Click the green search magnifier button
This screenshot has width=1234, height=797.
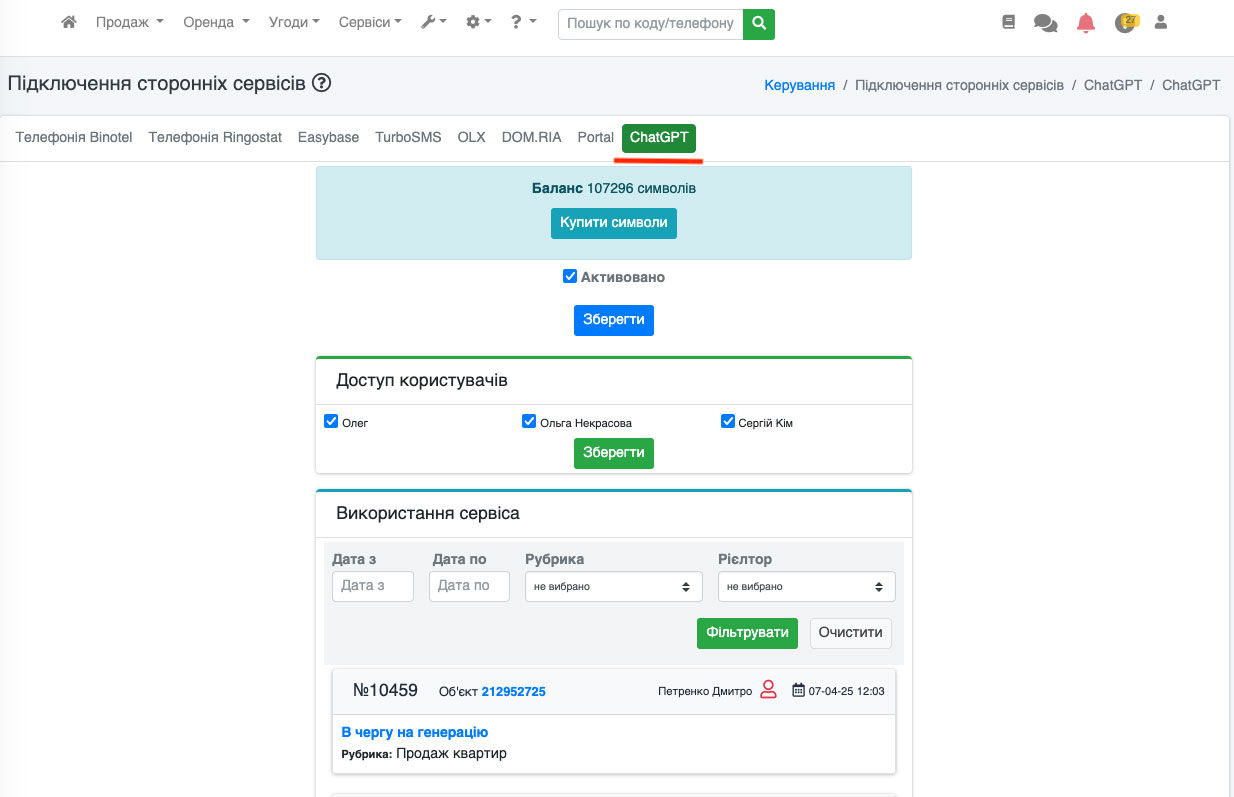[759, 23]
